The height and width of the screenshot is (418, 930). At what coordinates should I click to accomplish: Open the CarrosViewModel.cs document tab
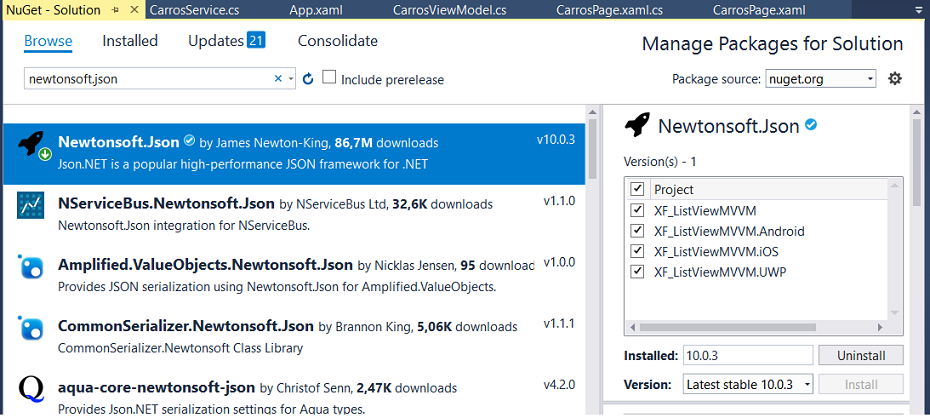click(x=450, y=10)
